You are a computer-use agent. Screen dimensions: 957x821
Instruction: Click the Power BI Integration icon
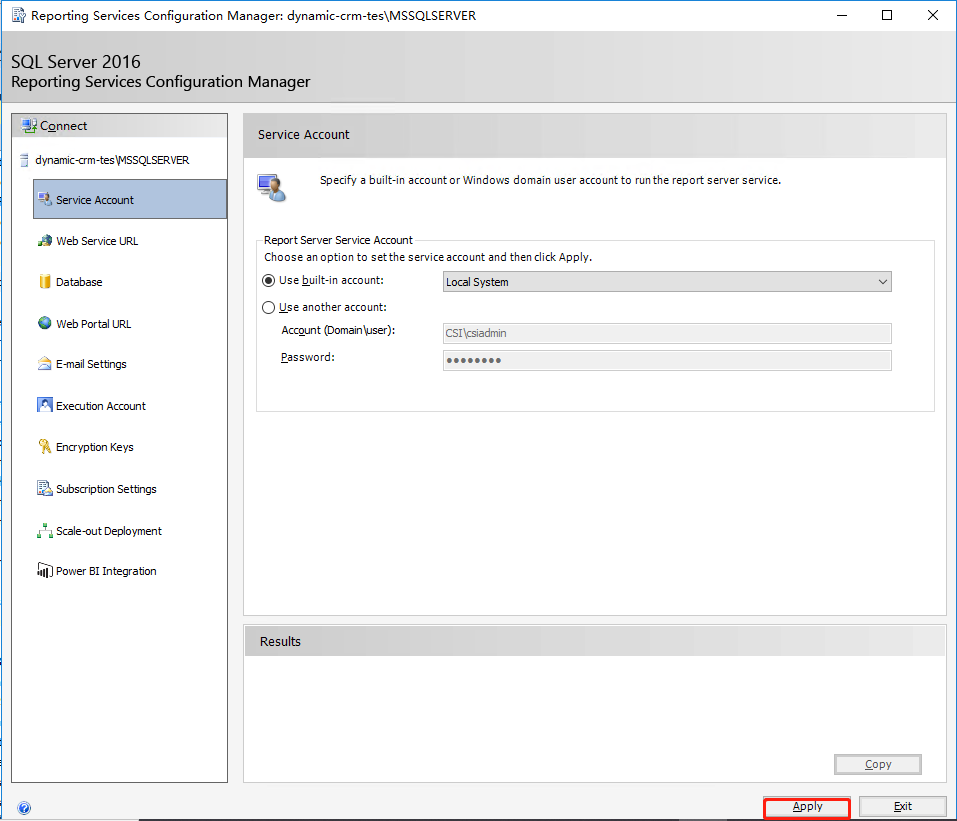45,570
